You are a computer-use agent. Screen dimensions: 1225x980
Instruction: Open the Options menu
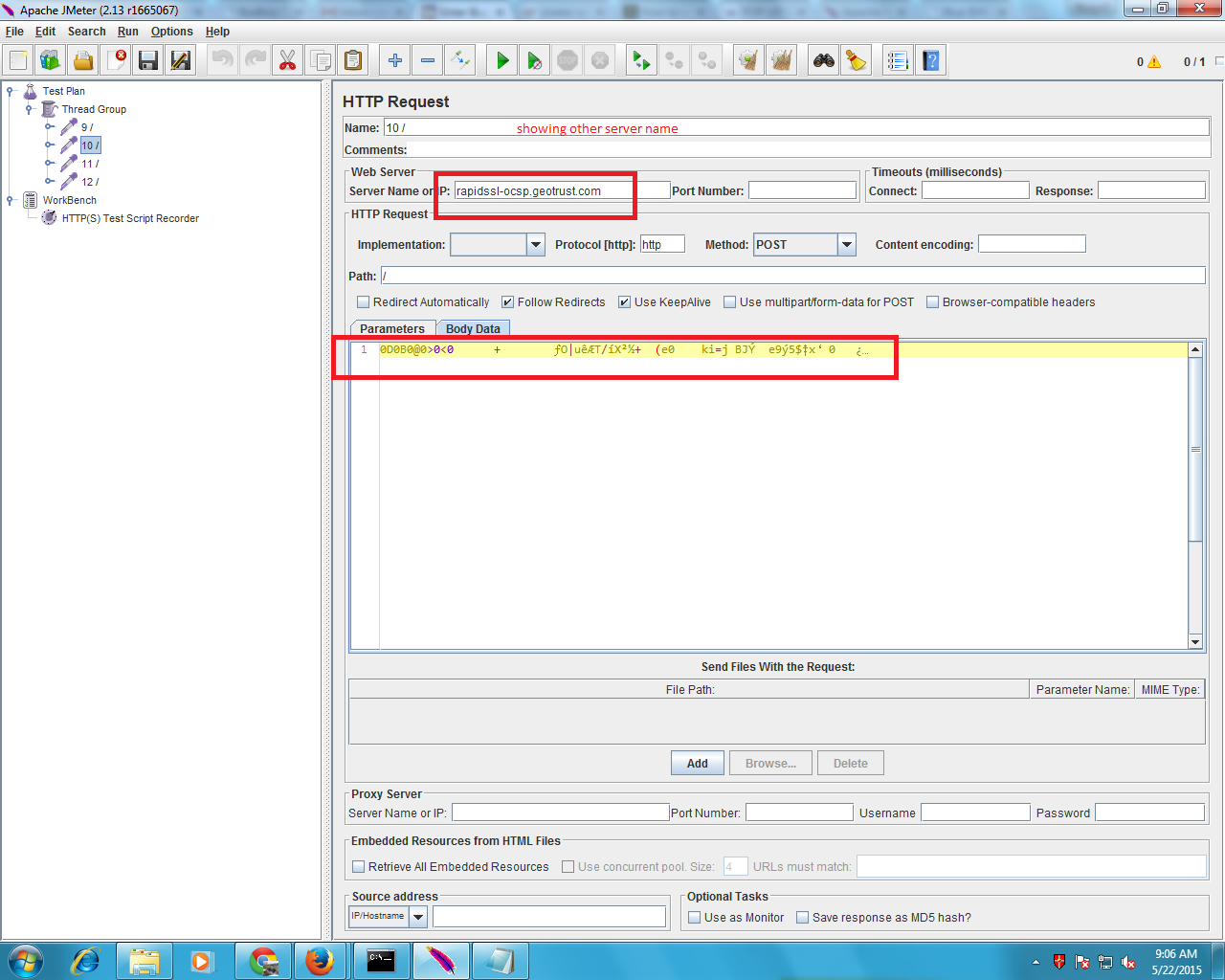(x=171, y=32)
